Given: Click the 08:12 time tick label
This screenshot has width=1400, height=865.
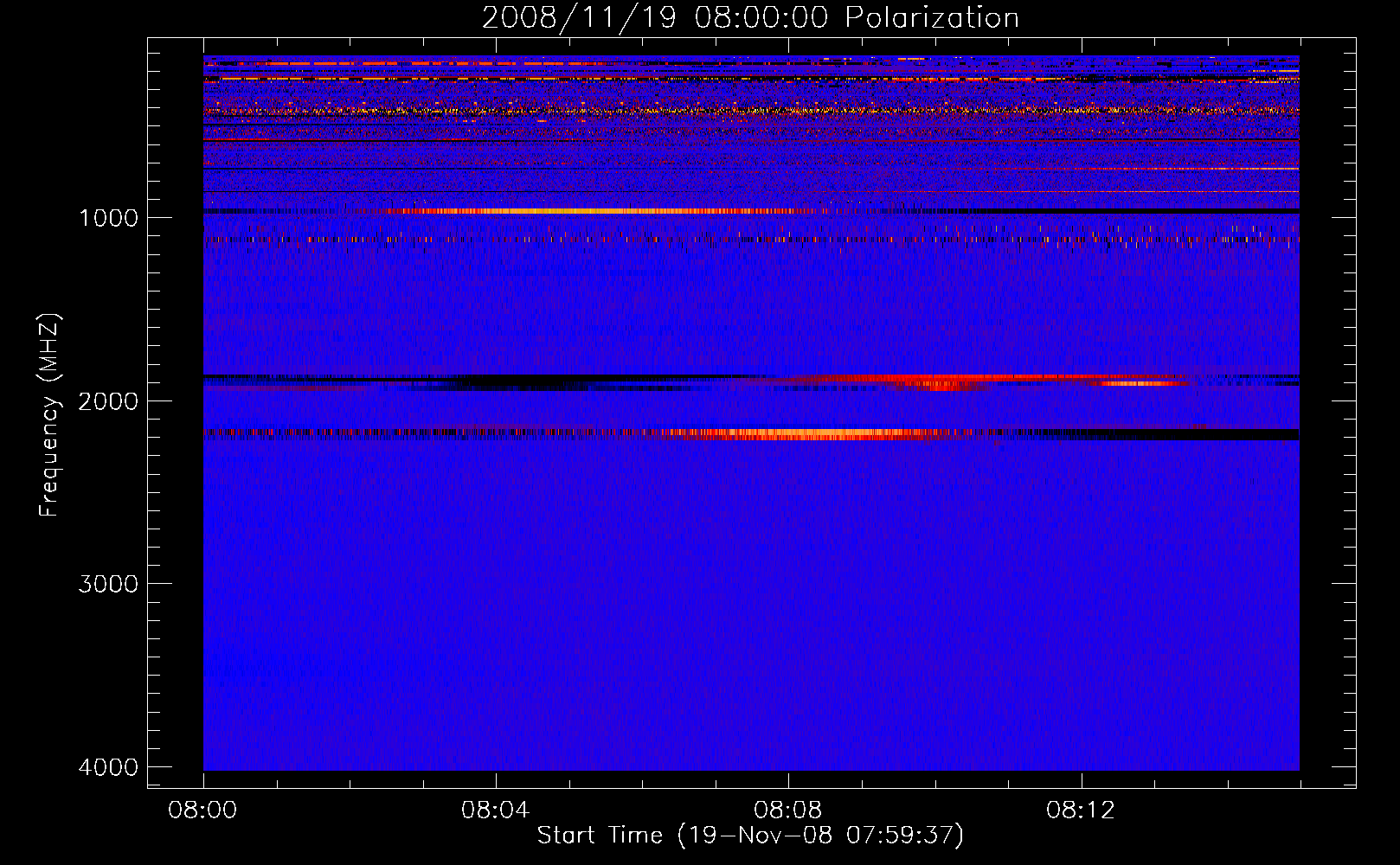Looking at the screenshot, I should click(1081, 811).
